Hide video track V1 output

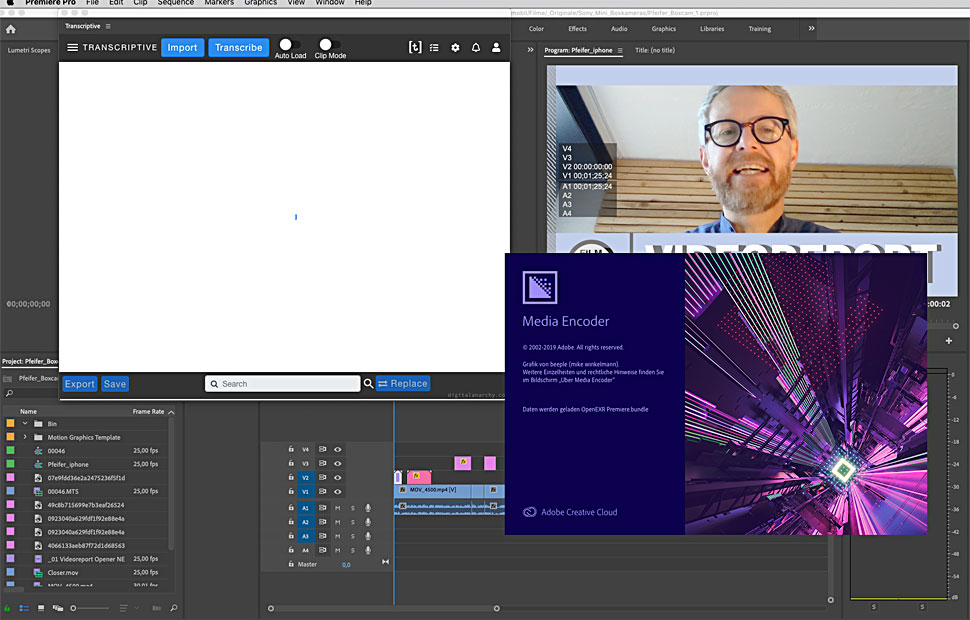(338, 492)
